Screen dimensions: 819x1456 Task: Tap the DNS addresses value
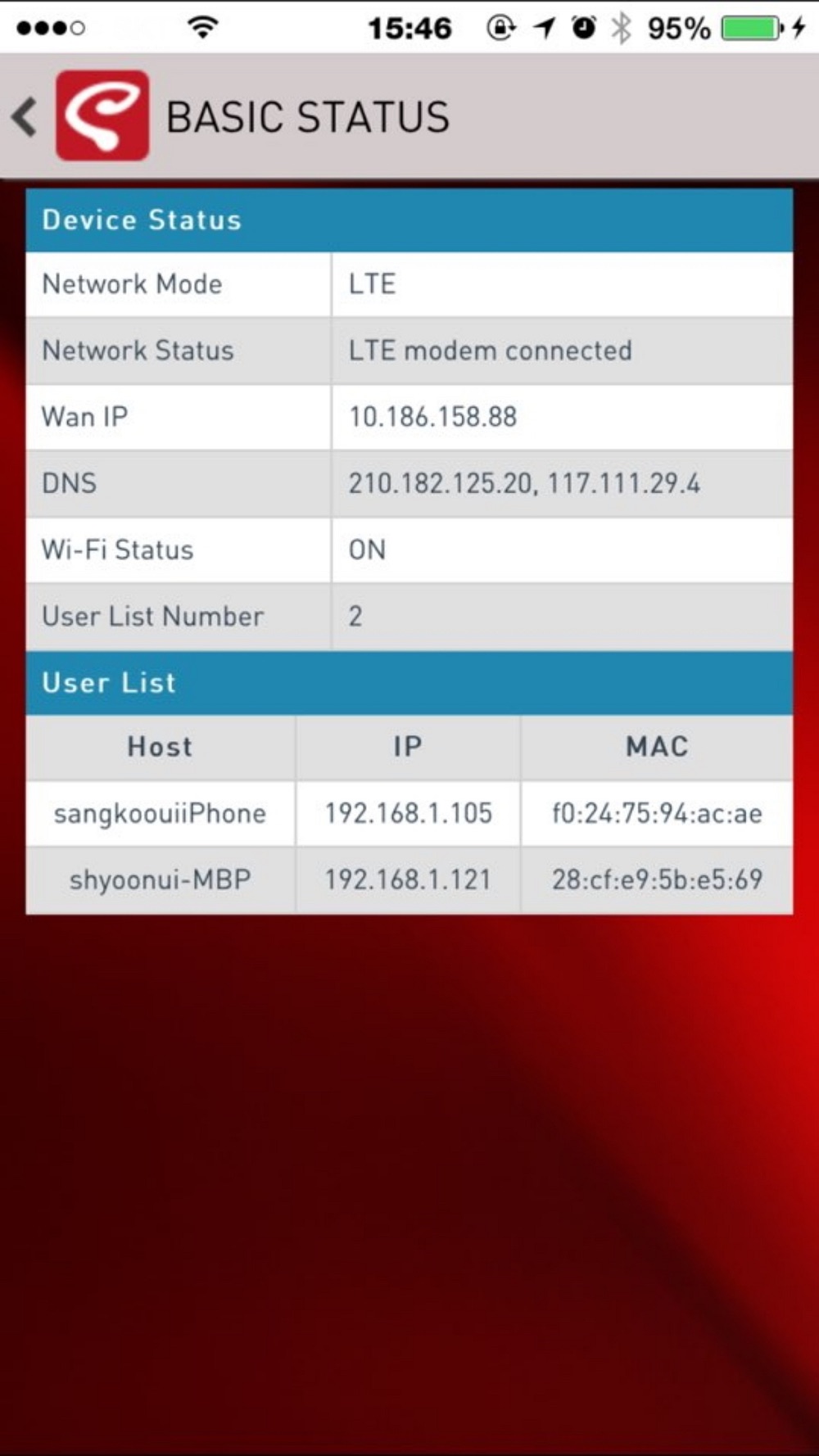click(x=524, y=483)
